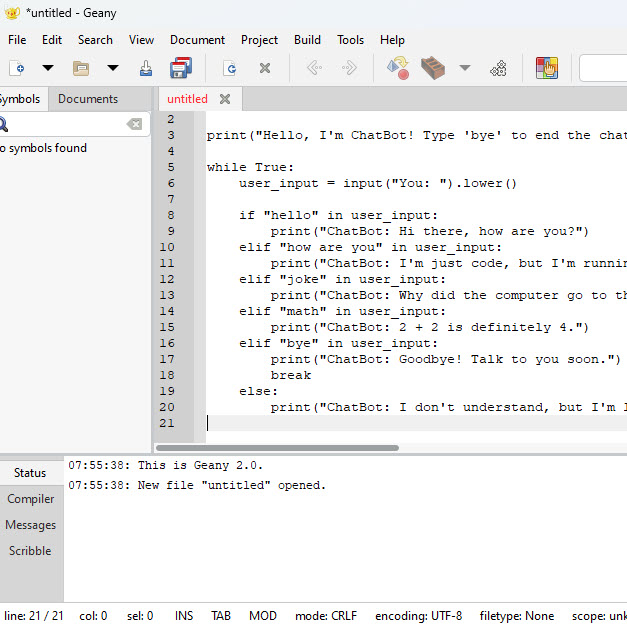Expand the recent files dropdown arrow
This screenshot has width=627, height=627.
click(x=112, y=68)
